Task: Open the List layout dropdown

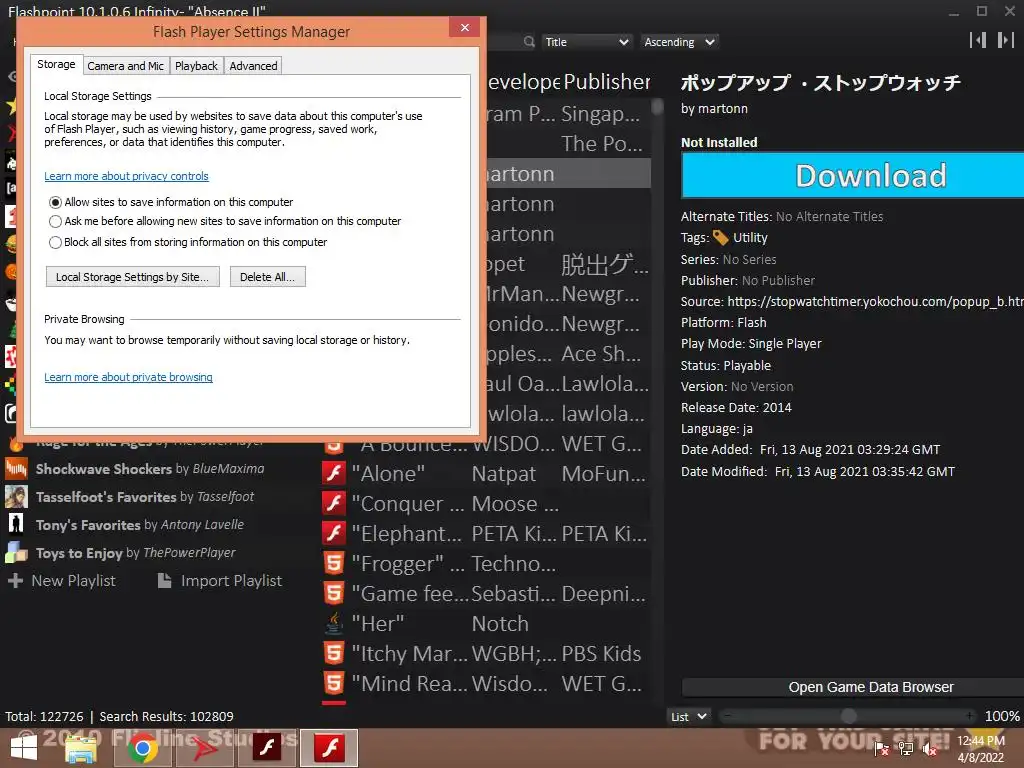Action: [x=688, y=716]
